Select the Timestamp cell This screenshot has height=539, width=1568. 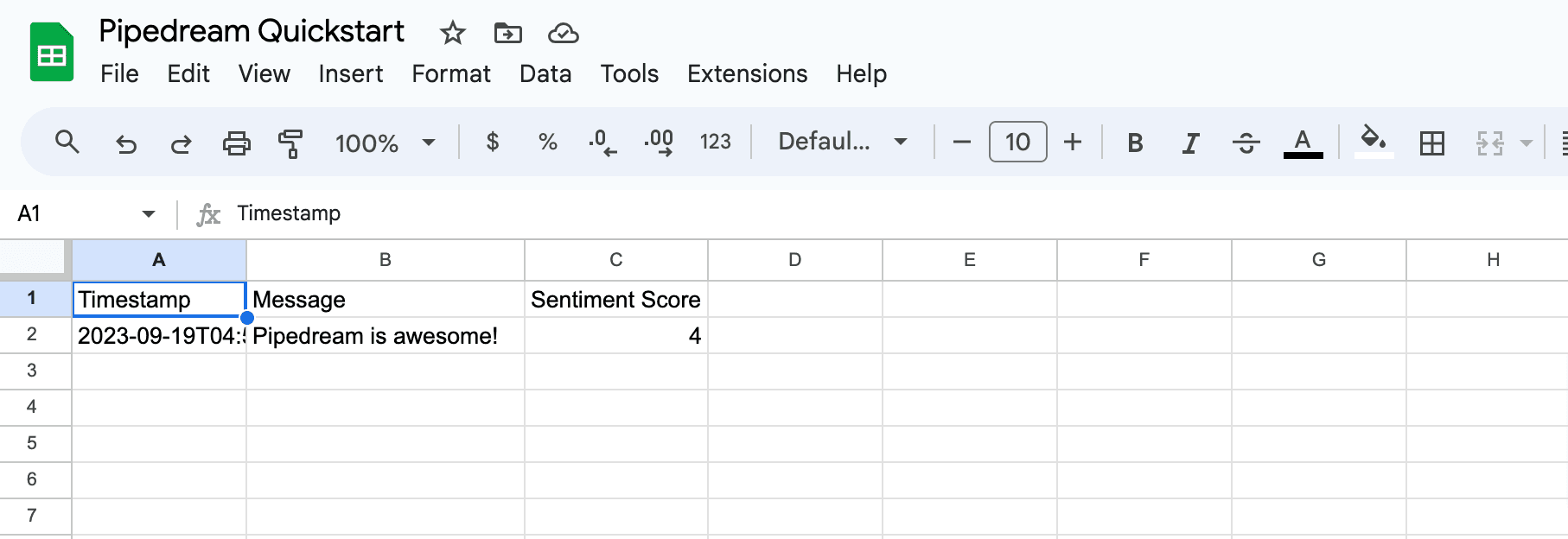[160, 299]
